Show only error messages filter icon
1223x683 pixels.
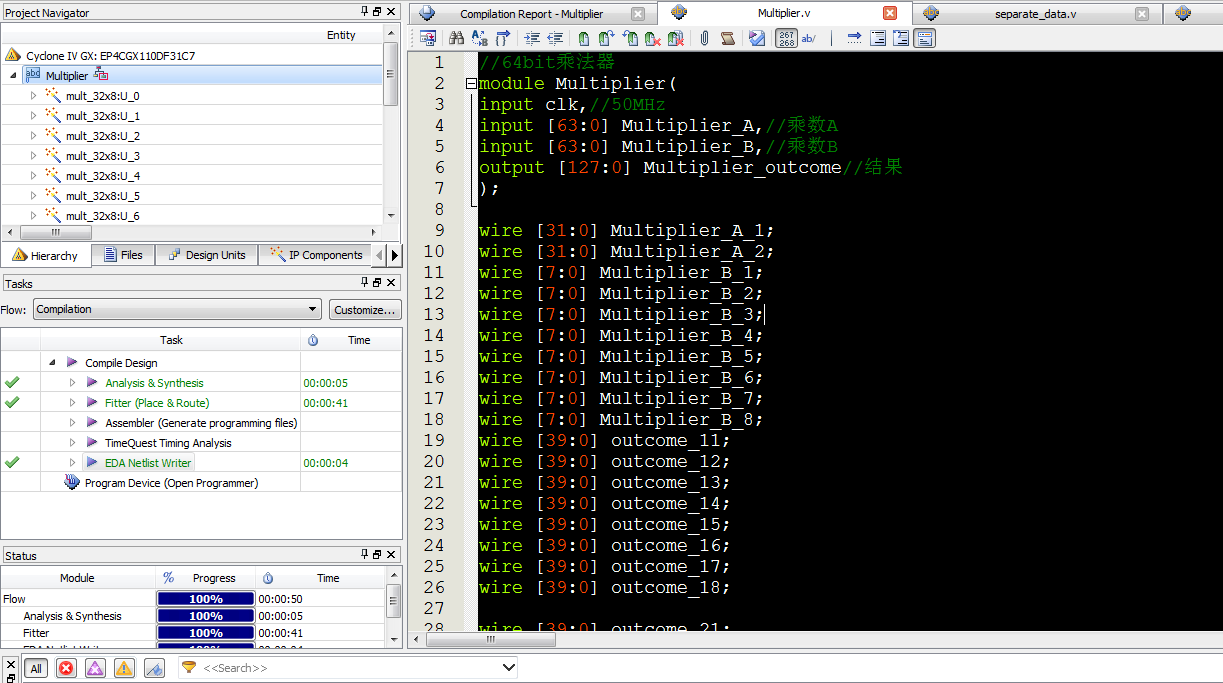[66, 668]
